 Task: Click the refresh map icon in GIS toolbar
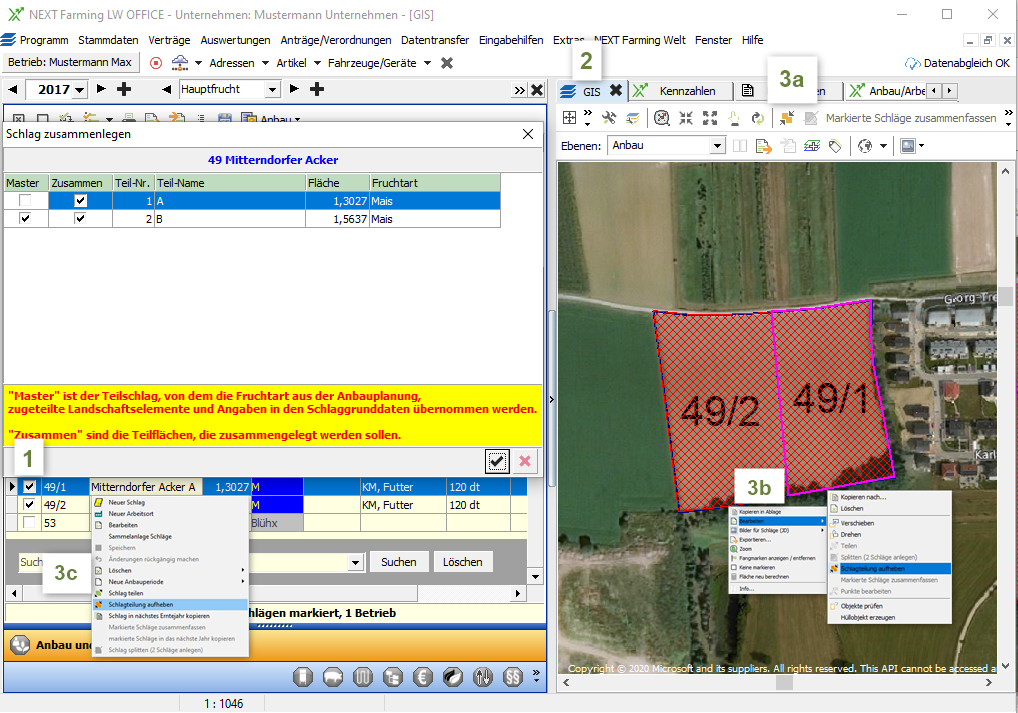click(758, 118)
